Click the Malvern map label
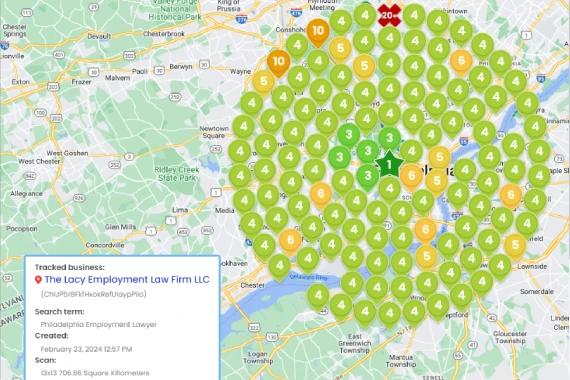The height and width of the screenshot is (380, 570). pyautogui.click(x=117, y=78)
